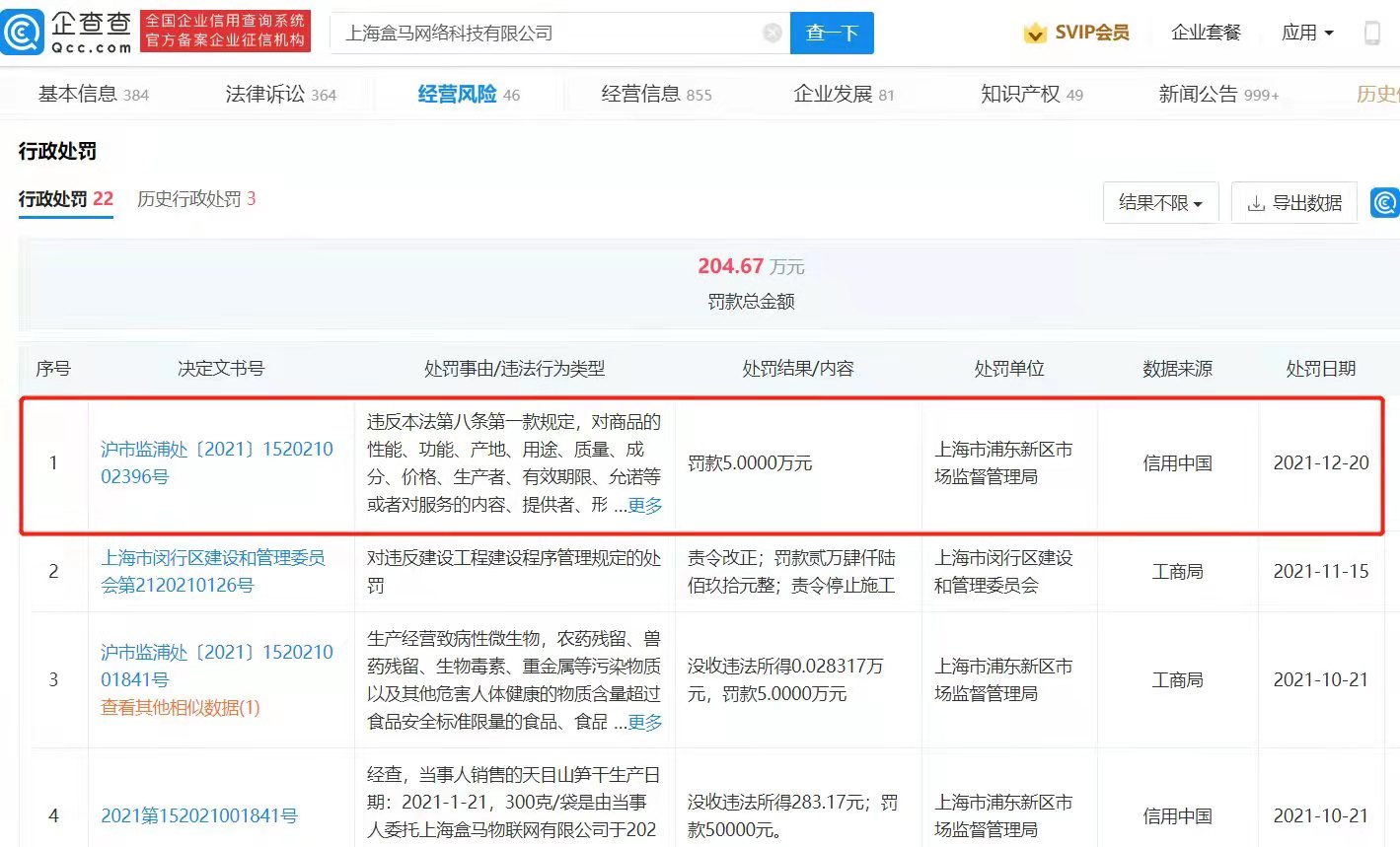
Task: Switch to the 新闻公告 tab
Action: click(1218, 94)
